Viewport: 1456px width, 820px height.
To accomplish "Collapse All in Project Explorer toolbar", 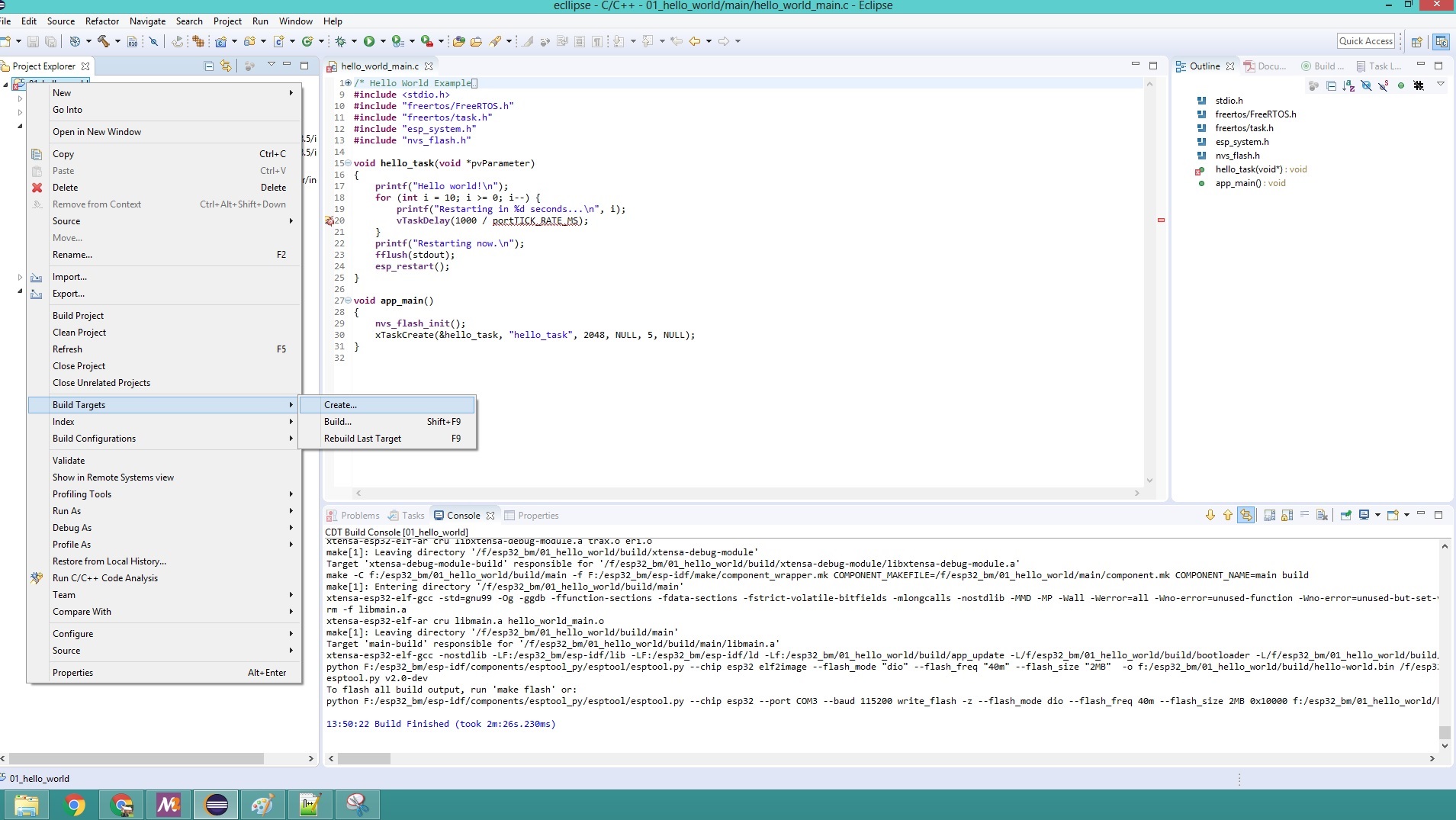I will (x=209, y=66).
